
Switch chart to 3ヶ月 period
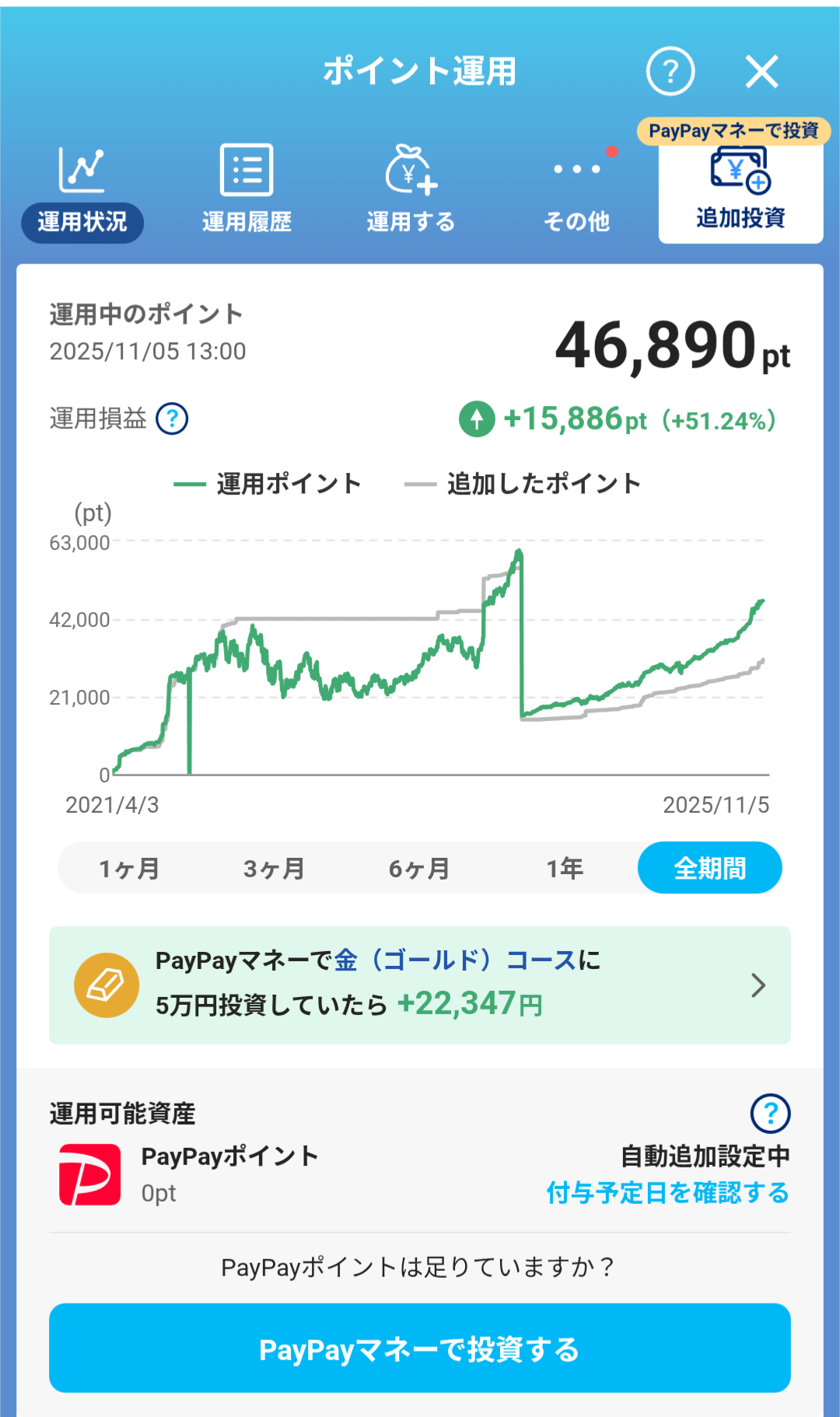[274, 868]
